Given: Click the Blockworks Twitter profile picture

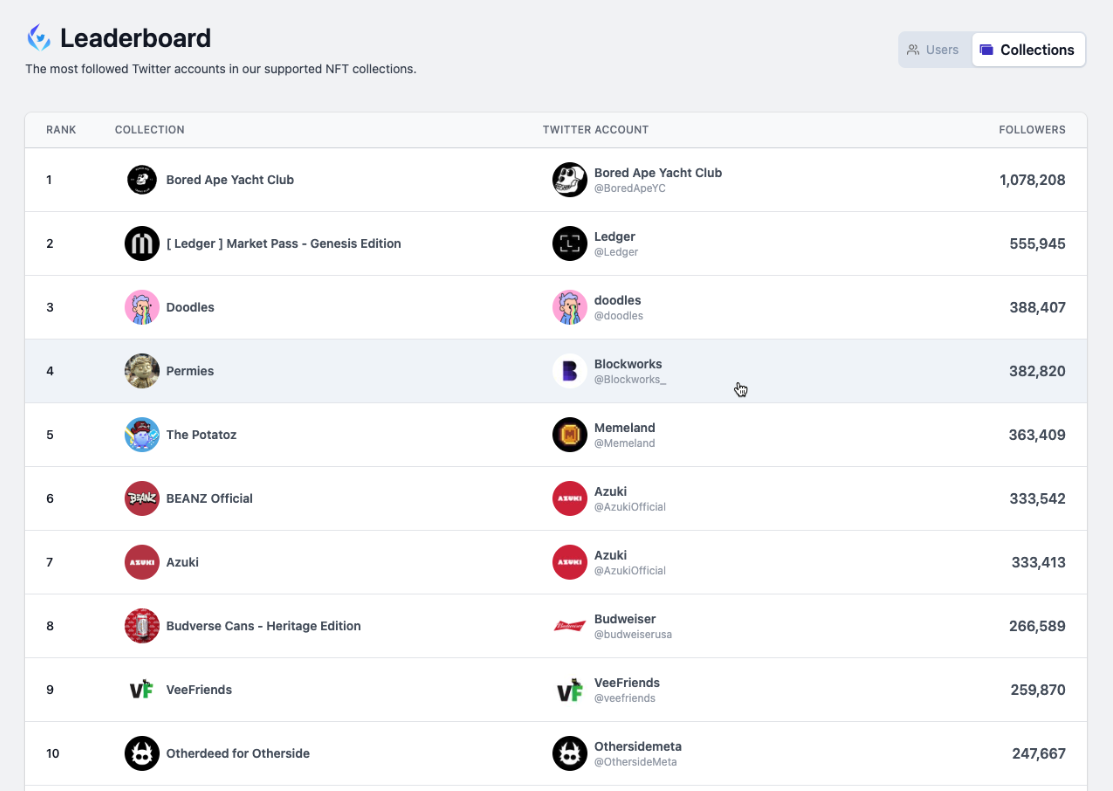Looking at the screenshot, I should 570,371.
